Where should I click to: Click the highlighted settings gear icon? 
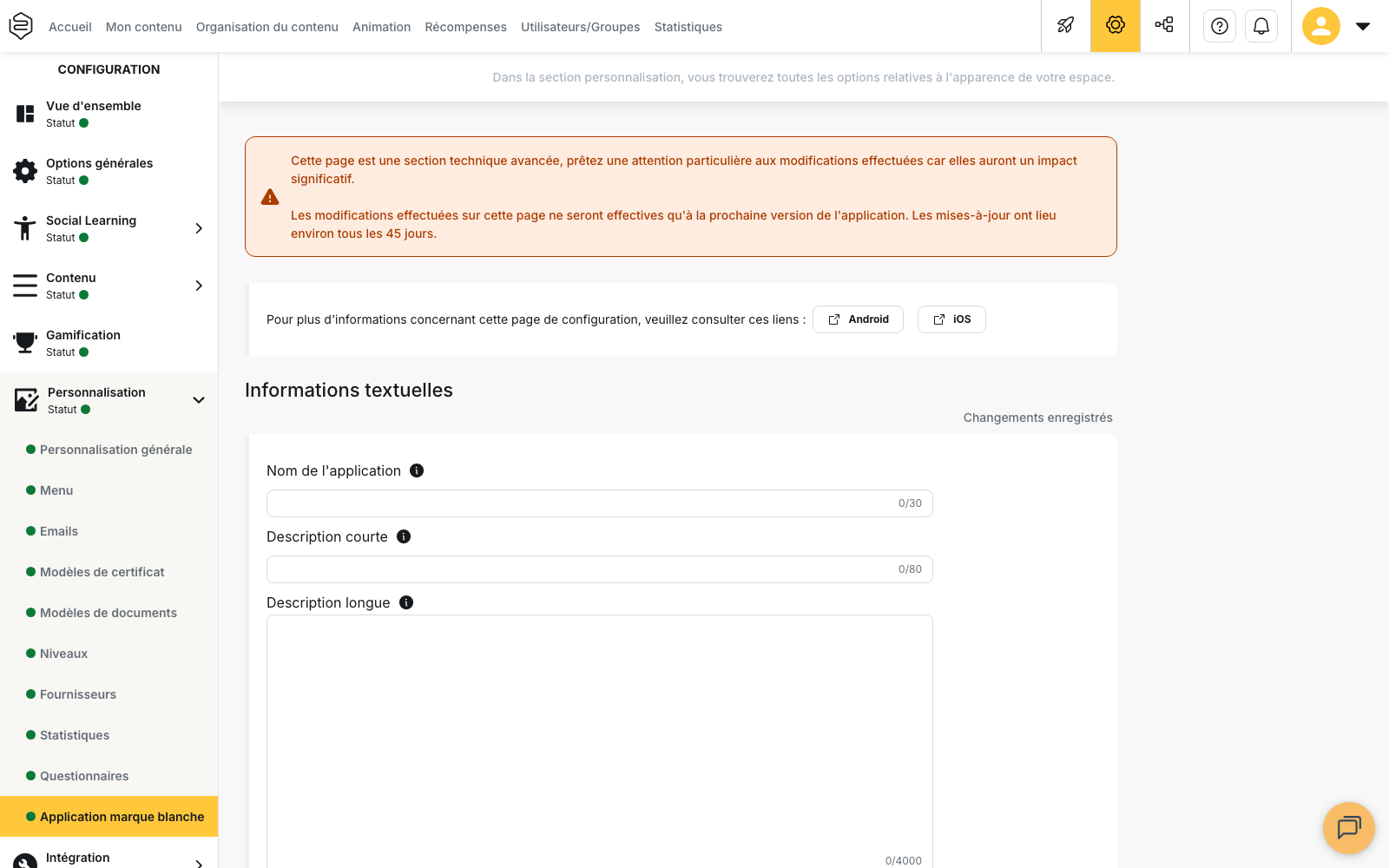pyautogui.click(x=1116, y=26)
